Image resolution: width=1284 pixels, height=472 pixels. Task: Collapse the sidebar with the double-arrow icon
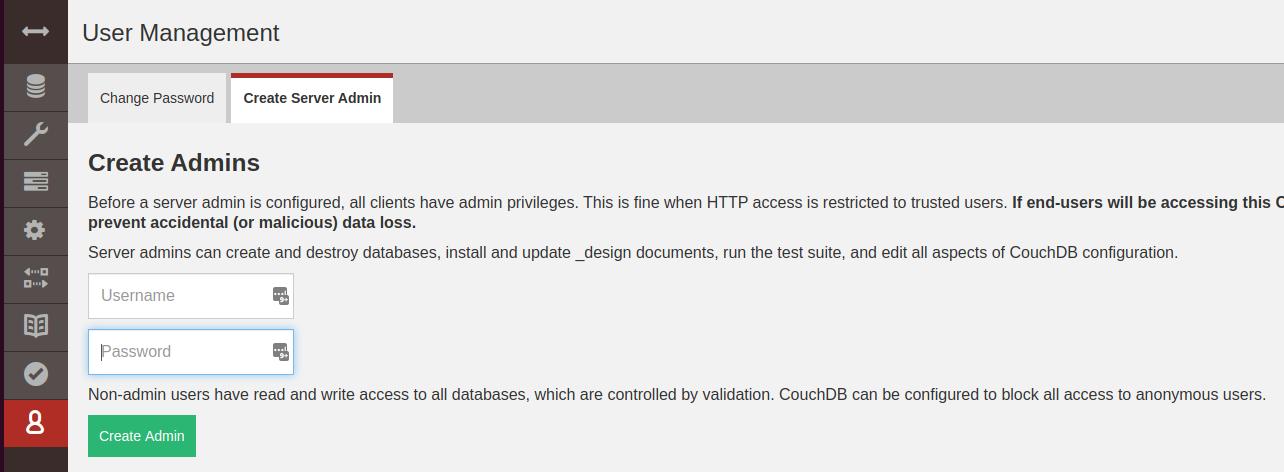35,31
